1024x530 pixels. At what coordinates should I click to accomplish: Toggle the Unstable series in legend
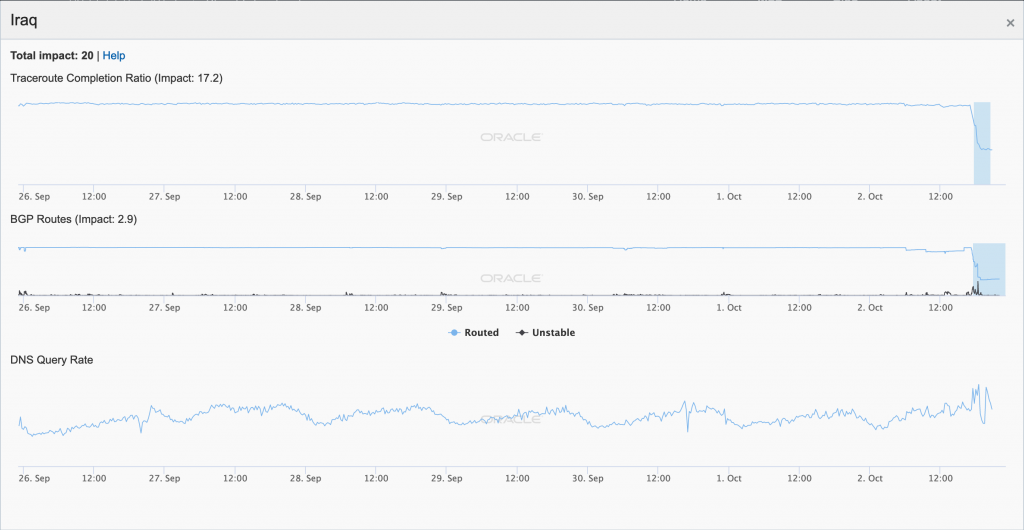tap(546, 333)
